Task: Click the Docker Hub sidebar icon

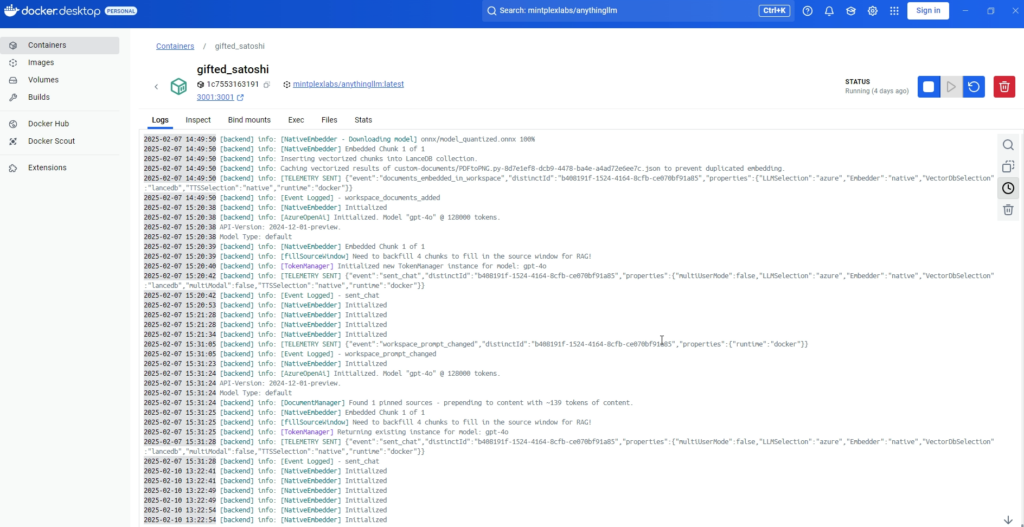Action: 13,123
